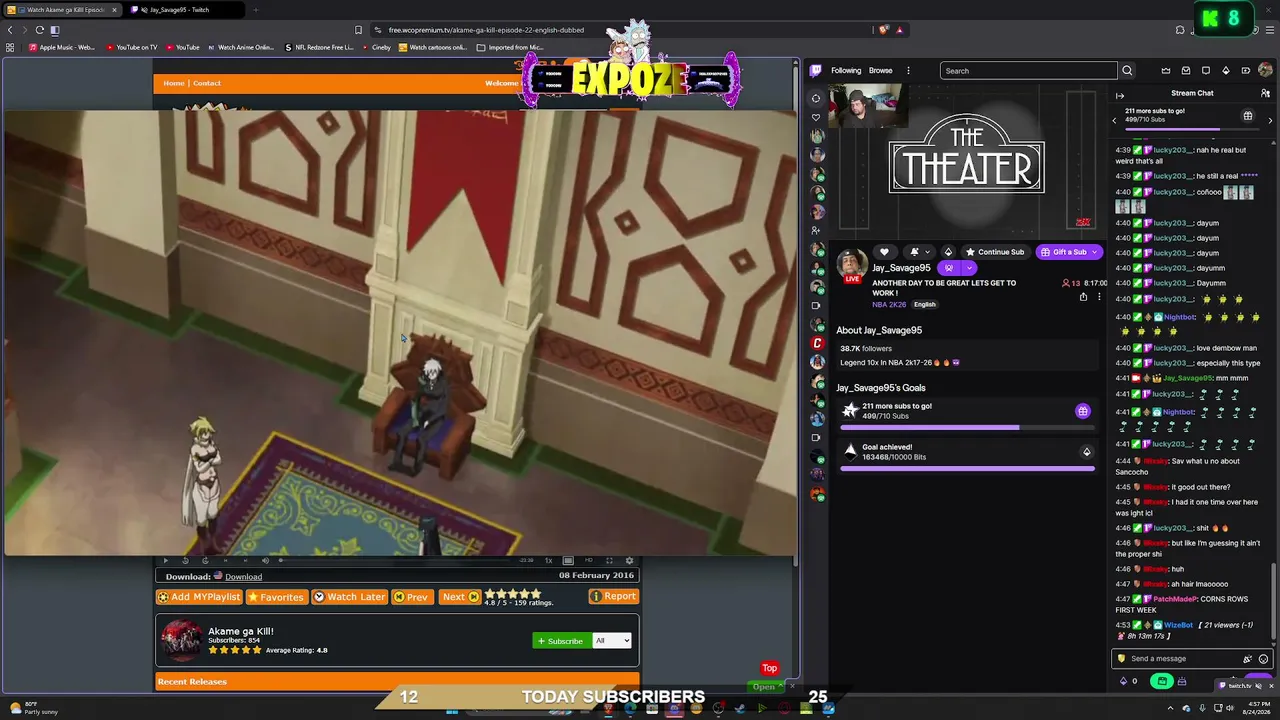Click the browser address bar URL
Screen dimensions: 1280x720
pyautogui.click(x=486, y=30)
